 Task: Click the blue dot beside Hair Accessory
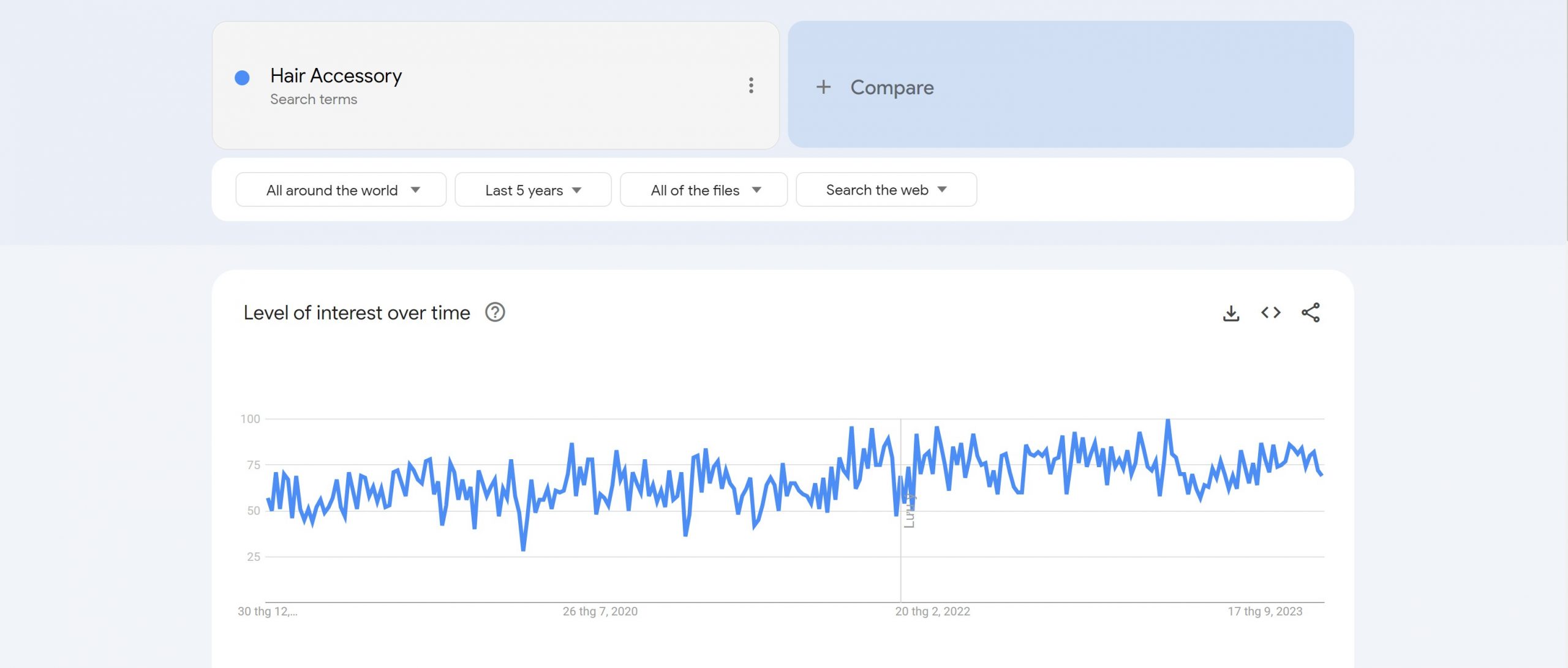click(x=242, y=78)
